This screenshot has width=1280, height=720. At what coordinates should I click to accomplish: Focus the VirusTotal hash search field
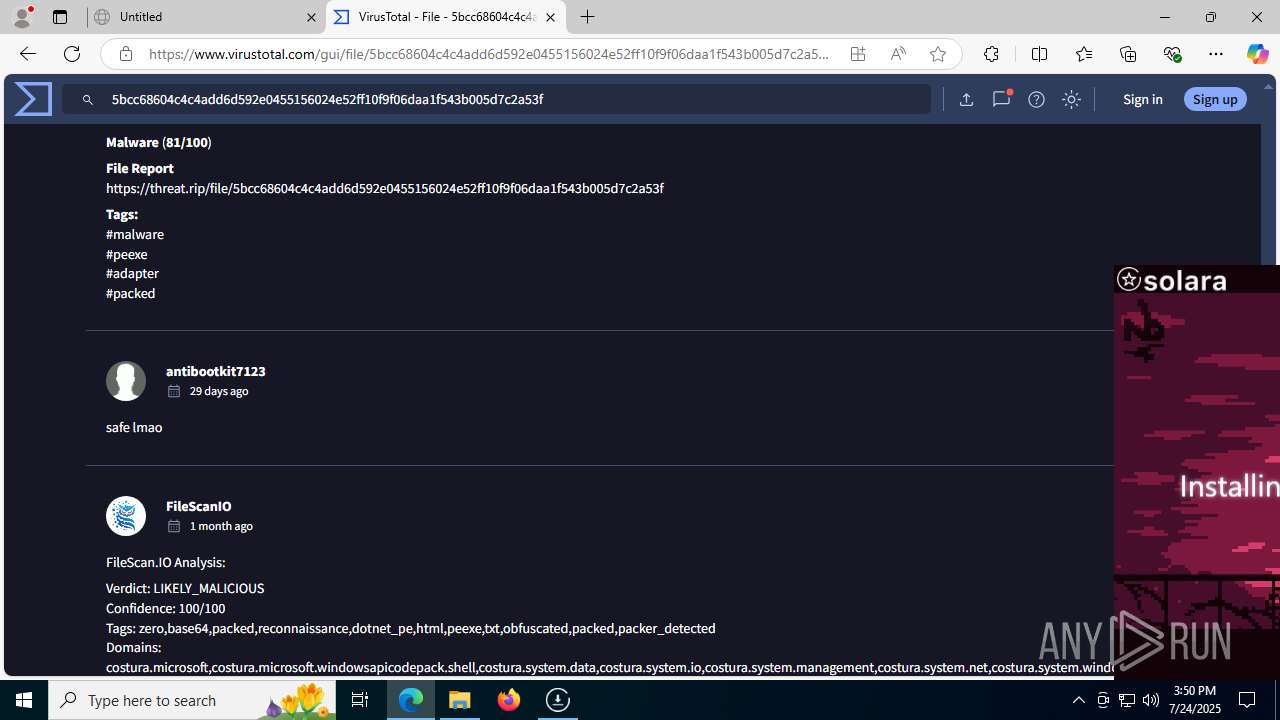click(497, 99)
